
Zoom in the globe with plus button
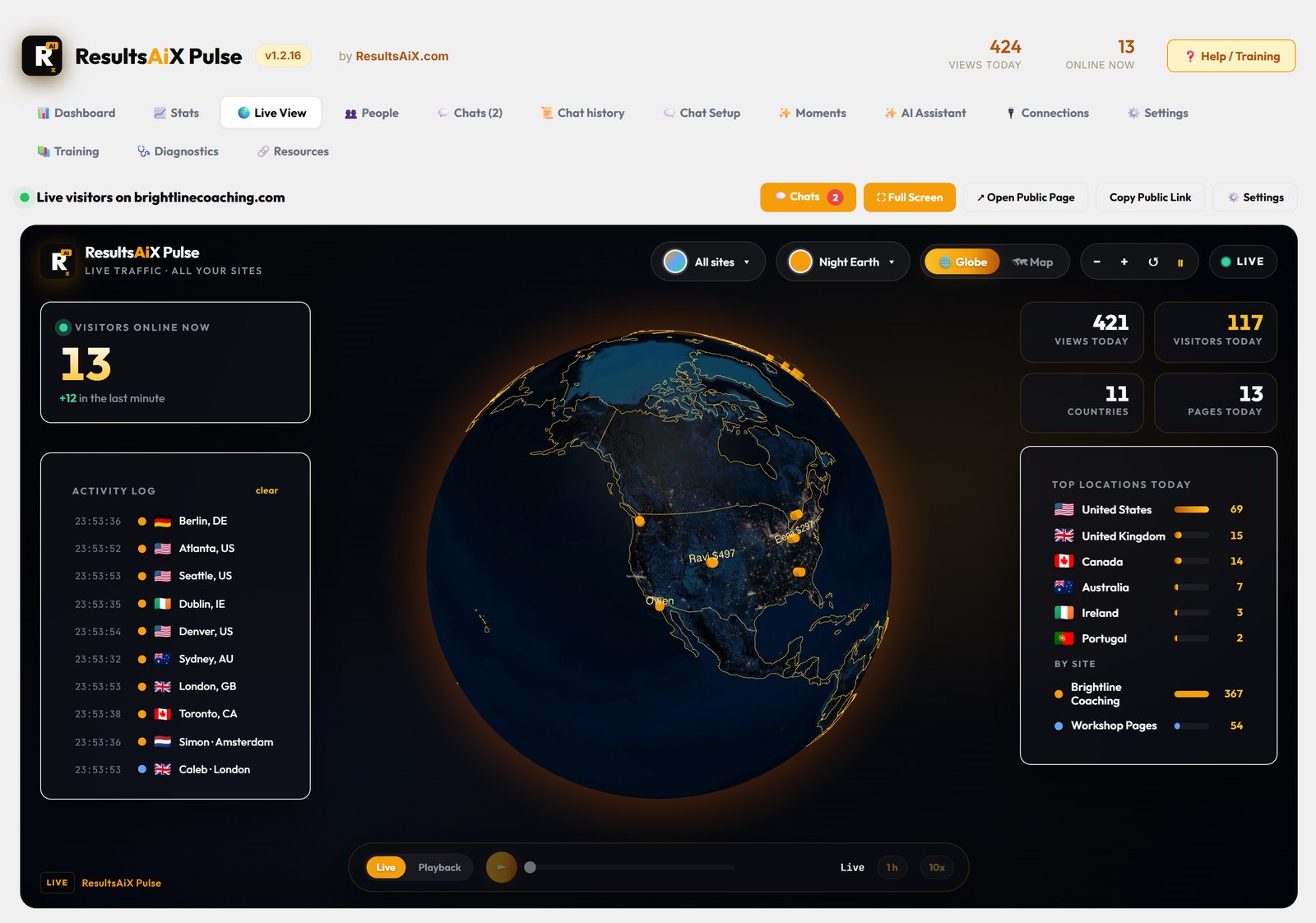tap(1124, 262)
